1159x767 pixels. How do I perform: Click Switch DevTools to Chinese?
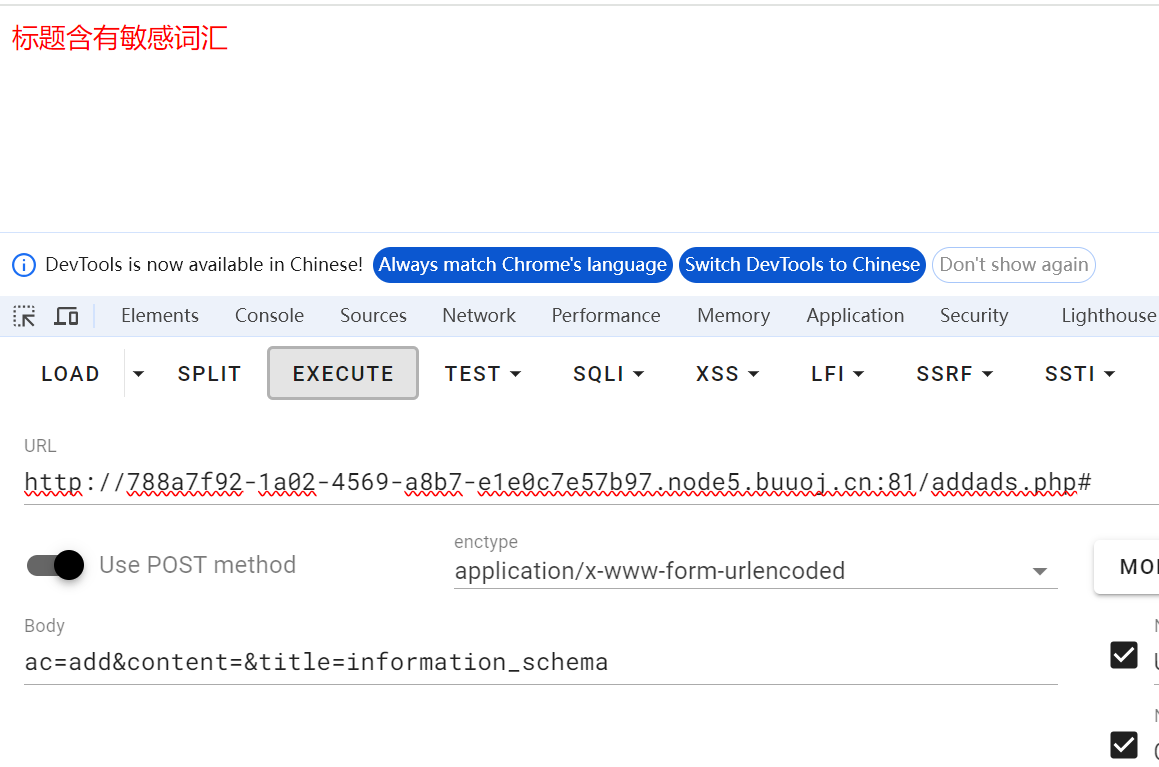(802, 265)
